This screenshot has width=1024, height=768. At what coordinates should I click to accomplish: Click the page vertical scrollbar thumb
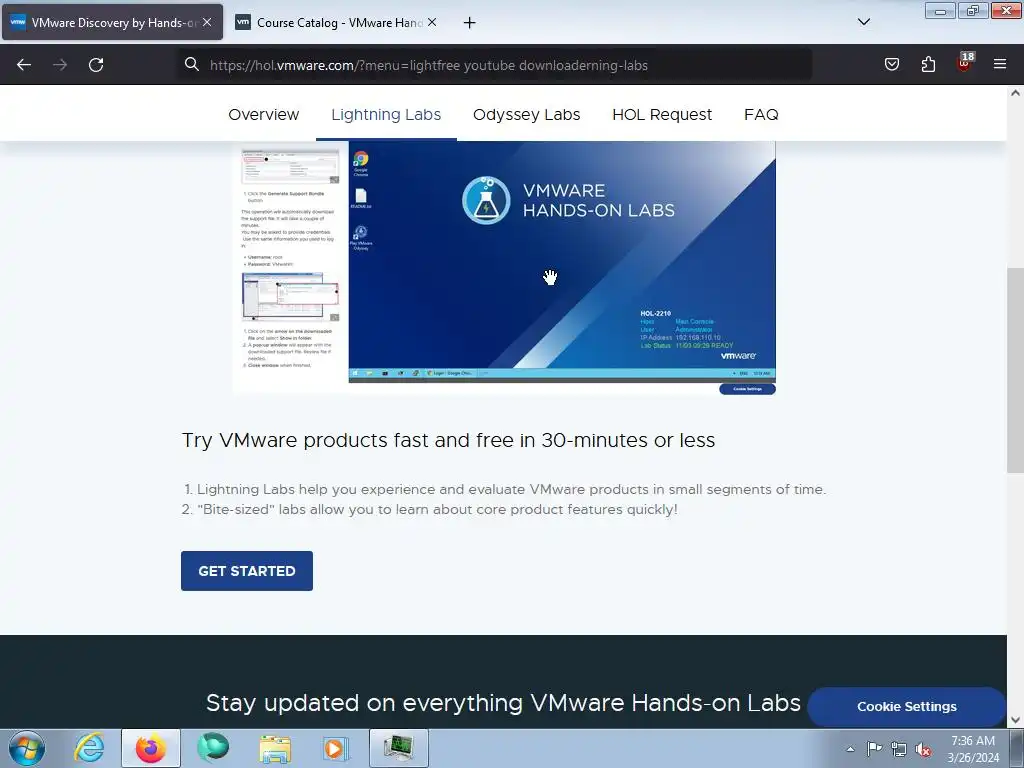1015,370
